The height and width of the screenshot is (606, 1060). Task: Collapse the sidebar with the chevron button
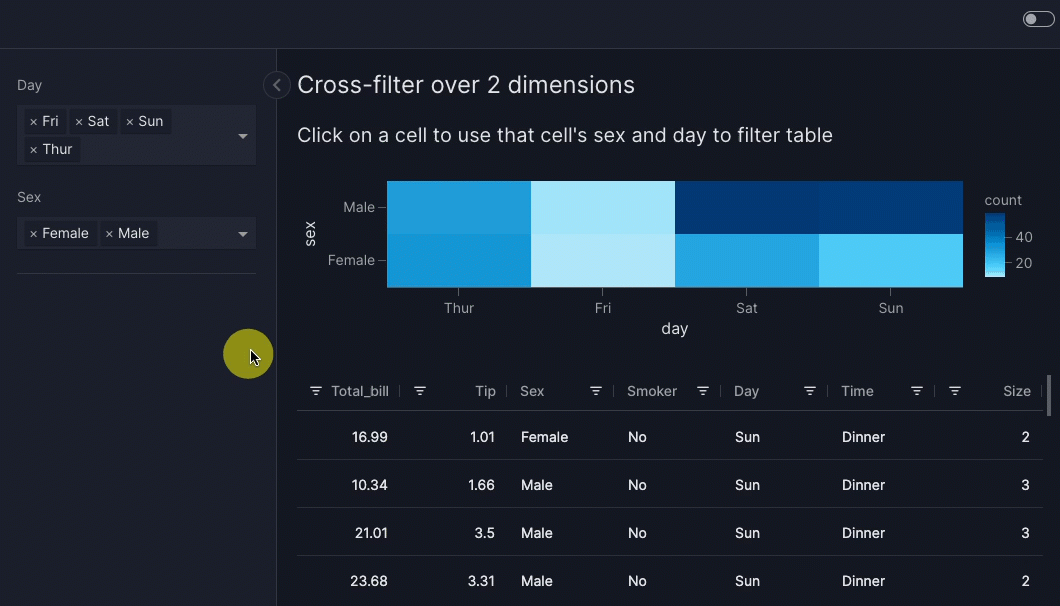coord(277,85)
